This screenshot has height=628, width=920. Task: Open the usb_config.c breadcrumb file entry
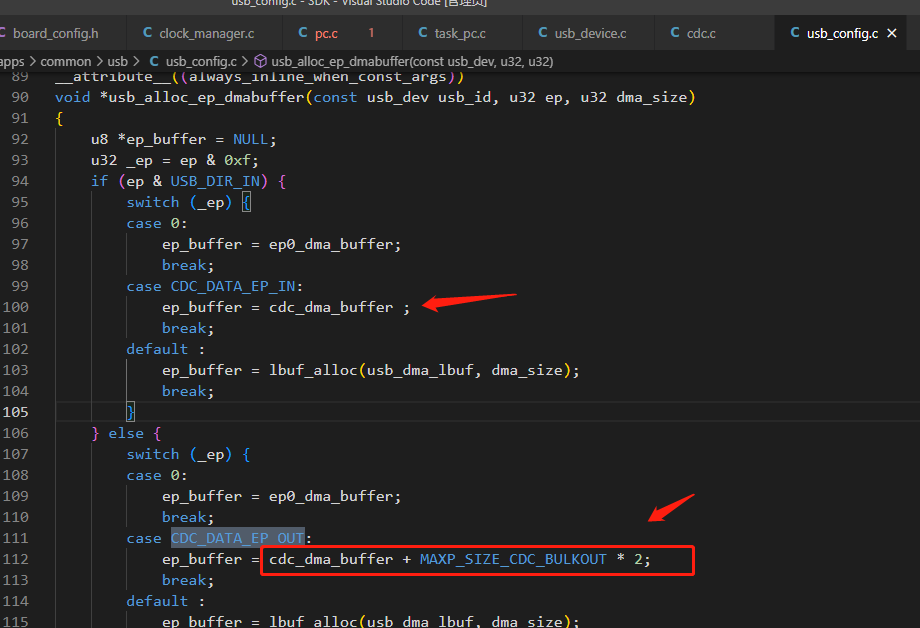[201, 62]
